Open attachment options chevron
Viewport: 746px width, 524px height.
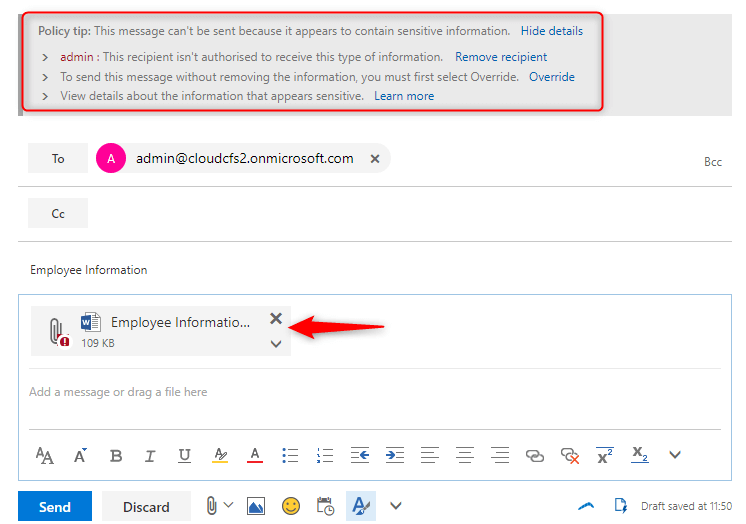pyautogui.click(x=276, y=344)
